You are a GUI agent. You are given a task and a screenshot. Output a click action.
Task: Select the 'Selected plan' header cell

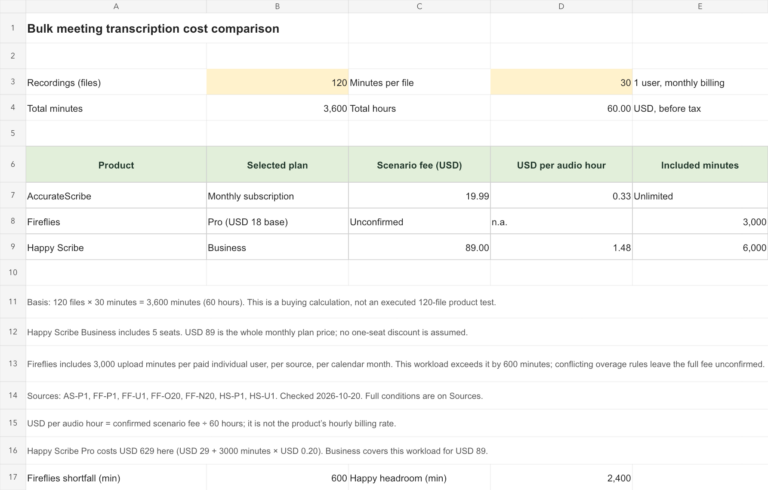(x=277, y=165)
